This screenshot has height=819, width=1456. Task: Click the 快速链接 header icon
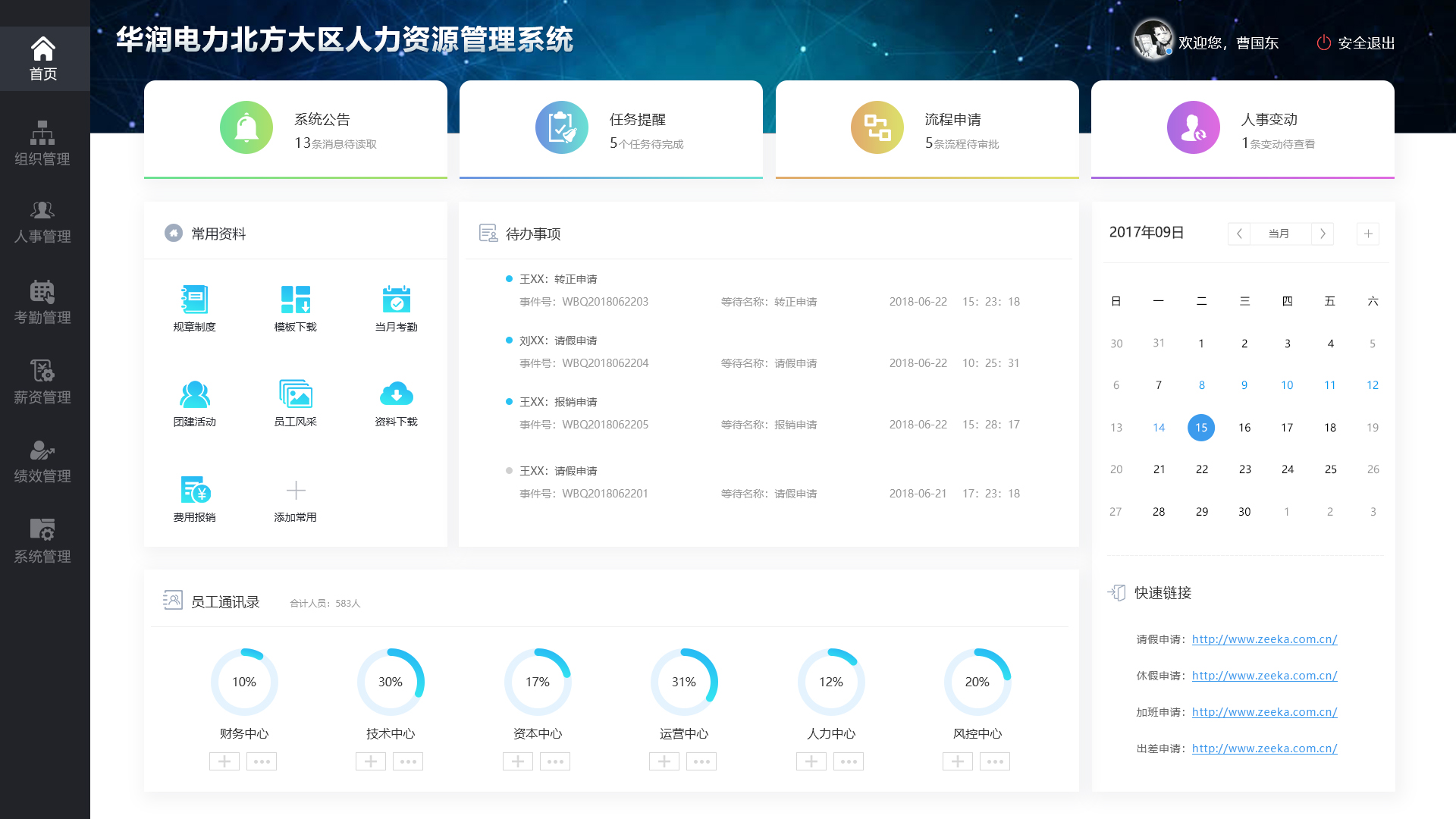(1116, 592)
